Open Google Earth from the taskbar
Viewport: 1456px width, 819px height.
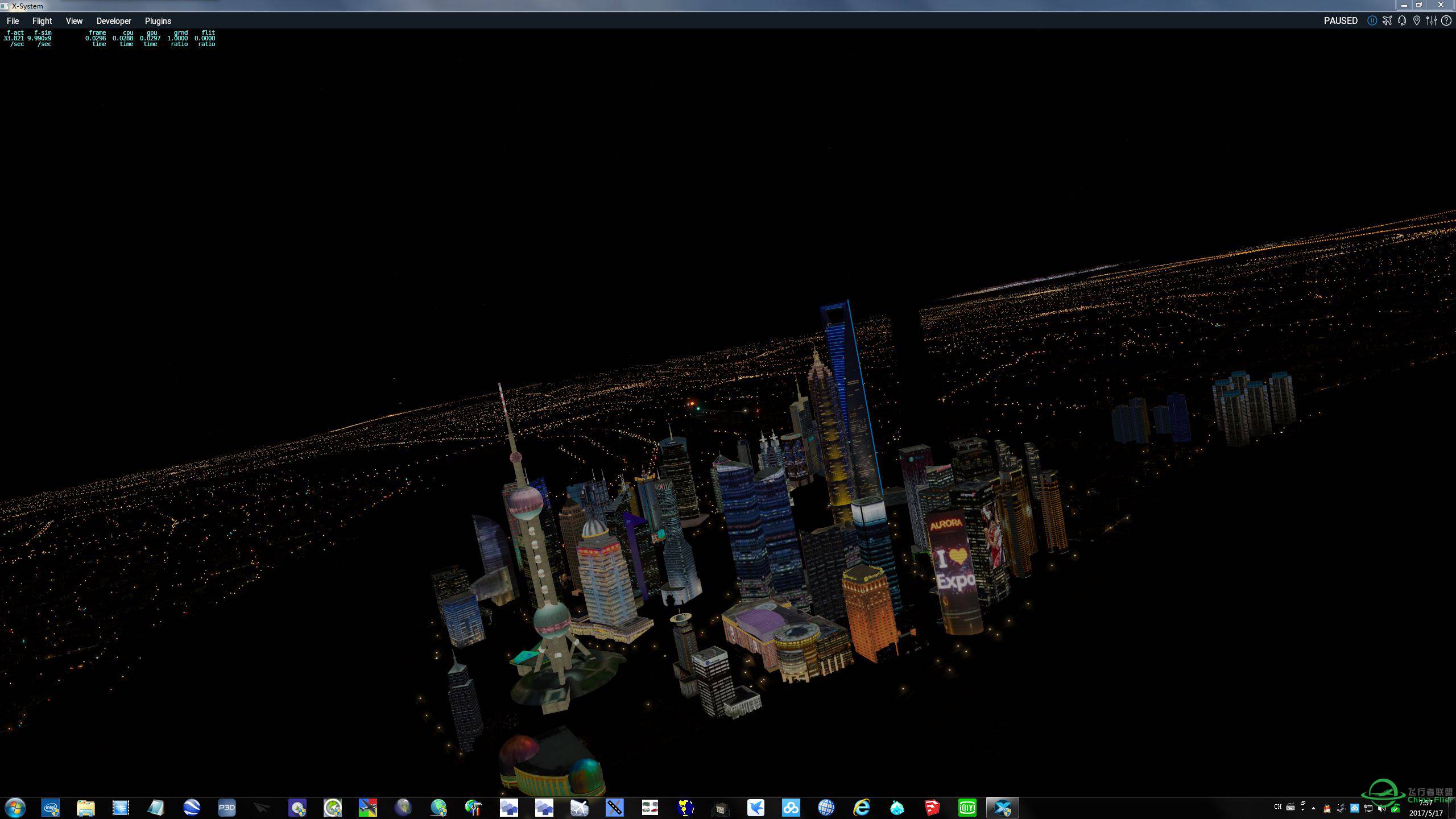pos(192,808)
